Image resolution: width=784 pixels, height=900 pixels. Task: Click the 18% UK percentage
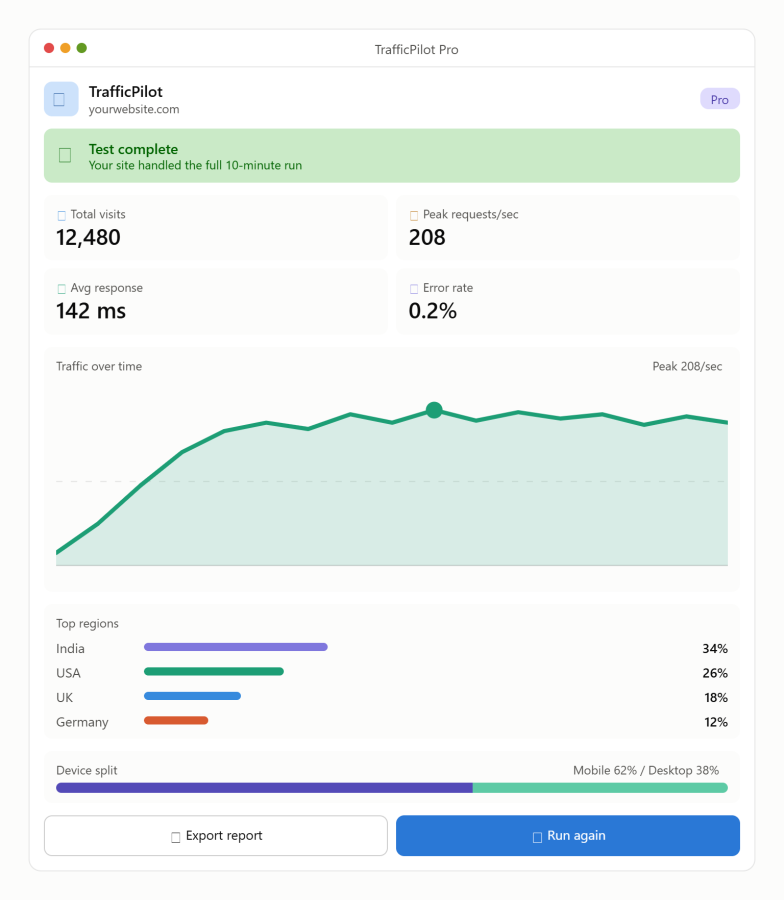tap(716, 698)
